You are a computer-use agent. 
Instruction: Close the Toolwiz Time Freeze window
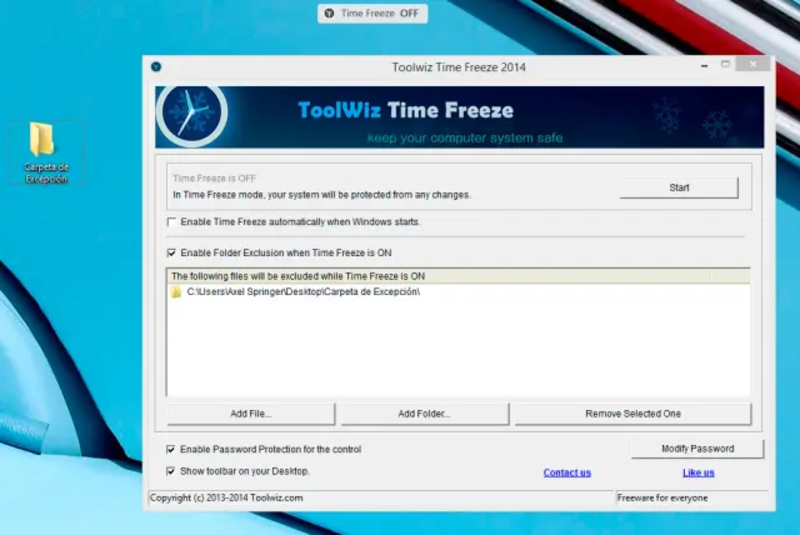pyautogui.click(x=753, y=64)
